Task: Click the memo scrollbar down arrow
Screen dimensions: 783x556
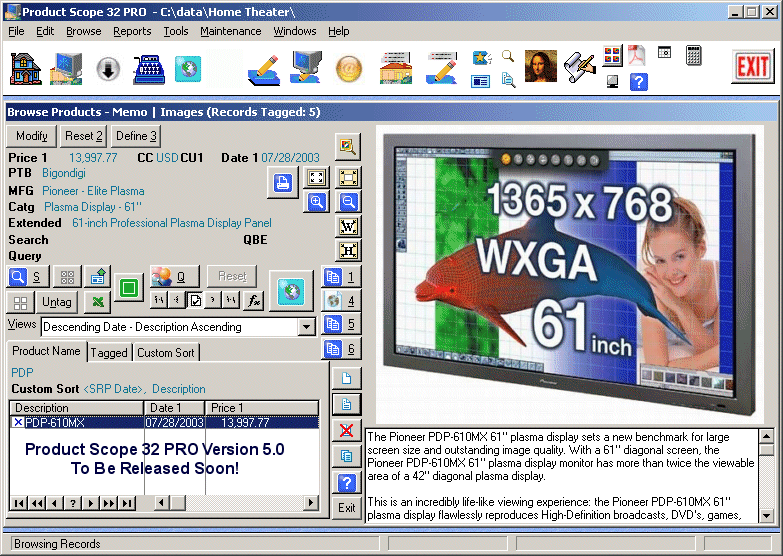Action: coord(767,516)
